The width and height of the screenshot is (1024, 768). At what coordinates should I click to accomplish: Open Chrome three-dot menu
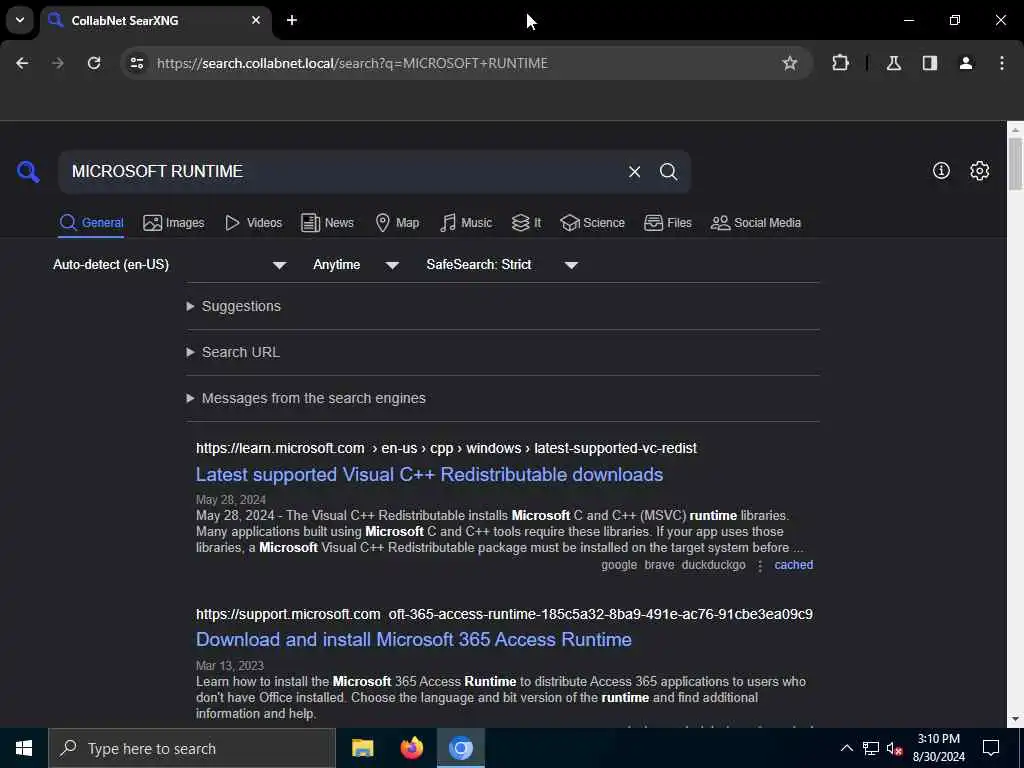[1002, 63]
